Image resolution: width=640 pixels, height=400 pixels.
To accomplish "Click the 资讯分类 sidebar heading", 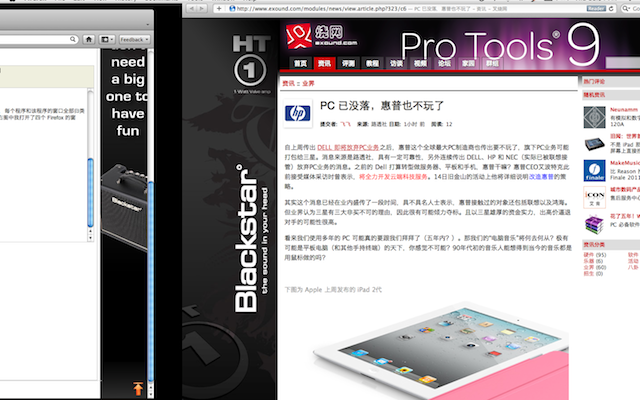I will click(594, 244).
